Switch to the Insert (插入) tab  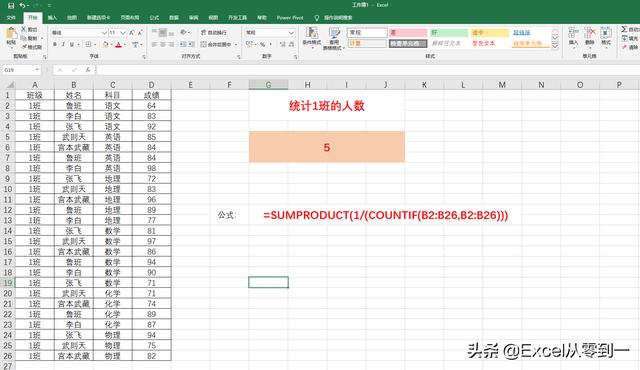click(x=52, y=18)
